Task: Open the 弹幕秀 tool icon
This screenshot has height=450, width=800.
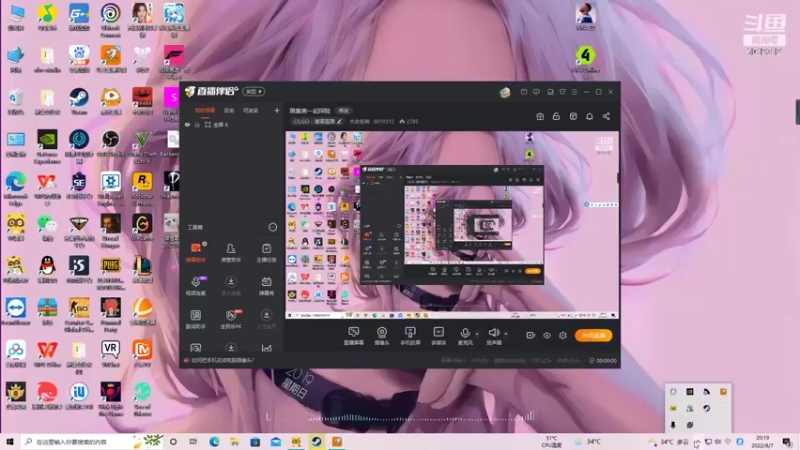Action: pyautogui.click(x=266, y=285)
